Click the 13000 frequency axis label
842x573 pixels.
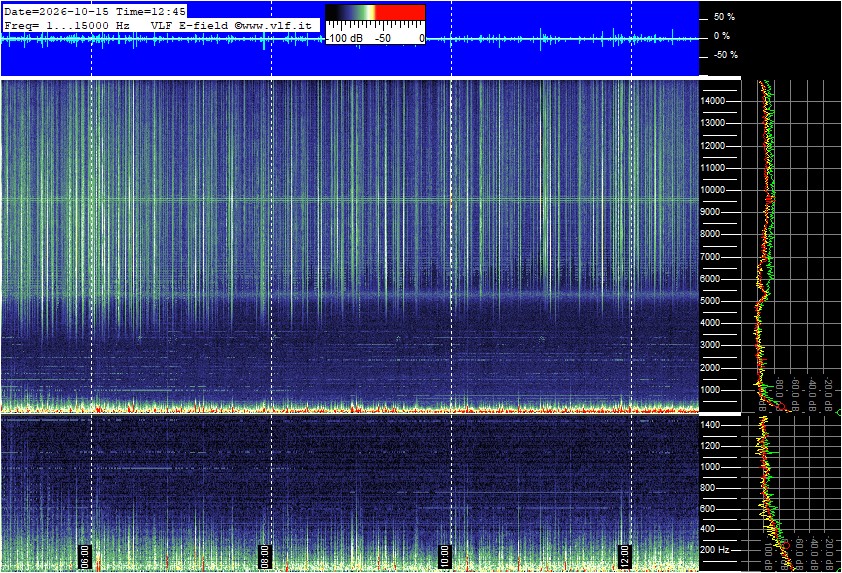click(712, 123)
